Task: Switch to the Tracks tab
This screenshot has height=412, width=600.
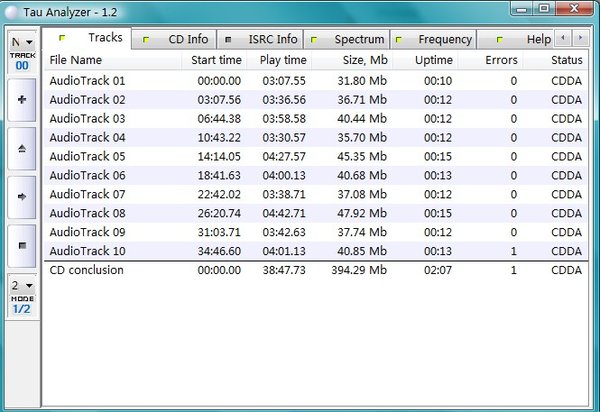Action: [x=87, y=38]
